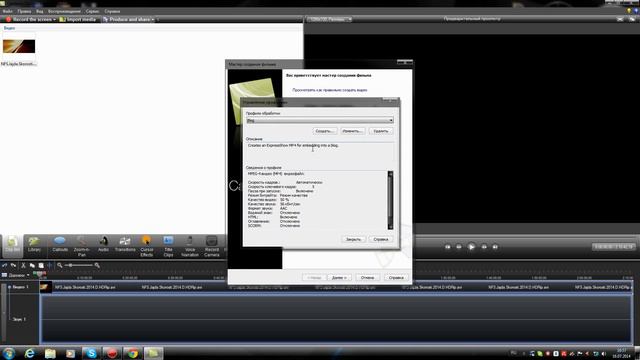This screenshot has width=640, height=360.
Task: Open the Audio tool
Action: click(x=103, y=244)
